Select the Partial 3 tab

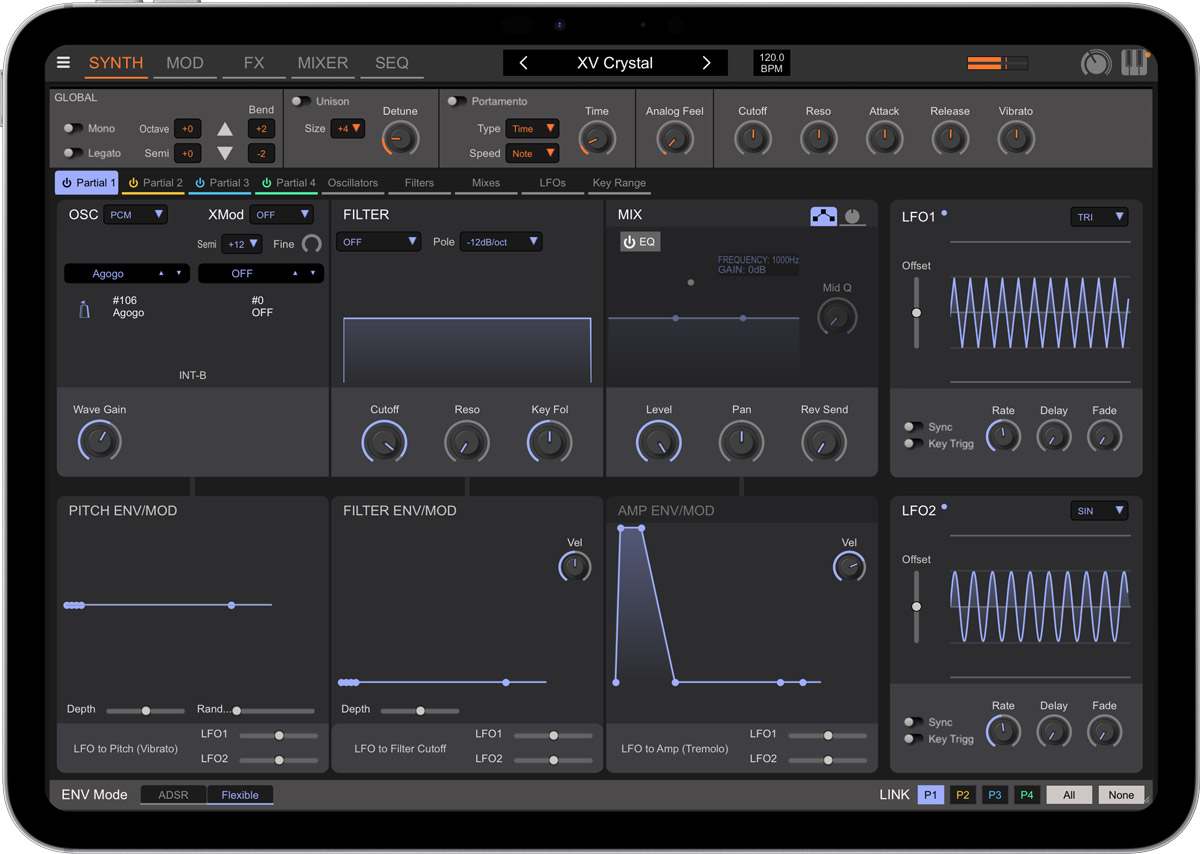point(220,183)
